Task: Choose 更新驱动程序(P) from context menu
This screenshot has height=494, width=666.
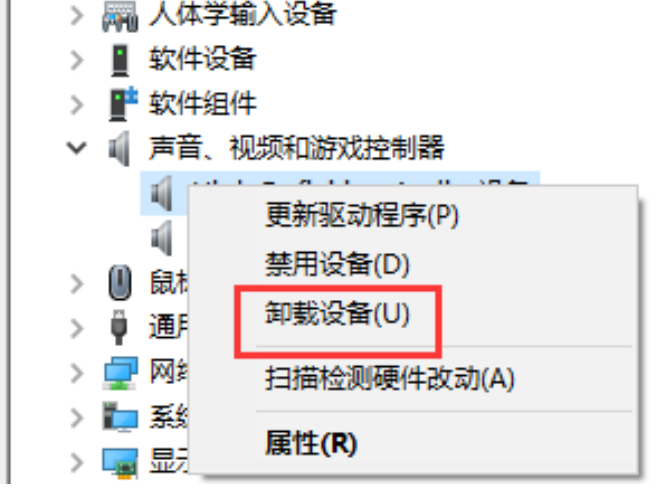Action: pos(362,215)
